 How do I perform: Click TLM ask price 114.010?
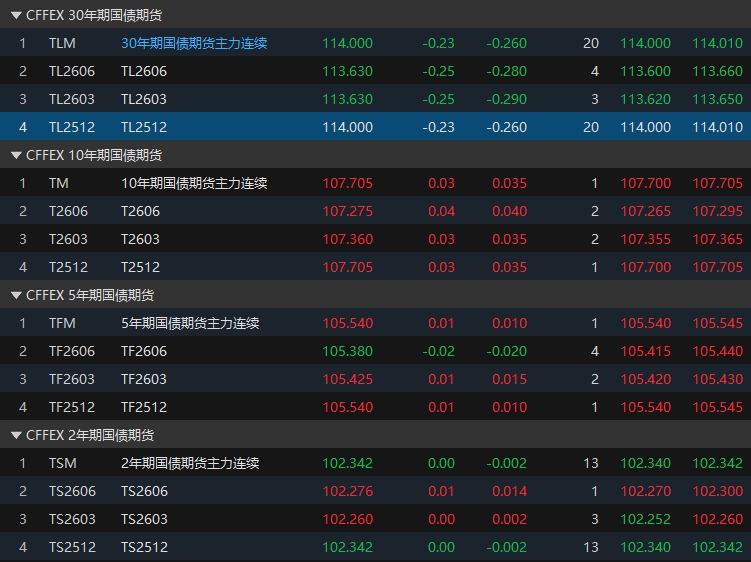[x=717, y=43]
